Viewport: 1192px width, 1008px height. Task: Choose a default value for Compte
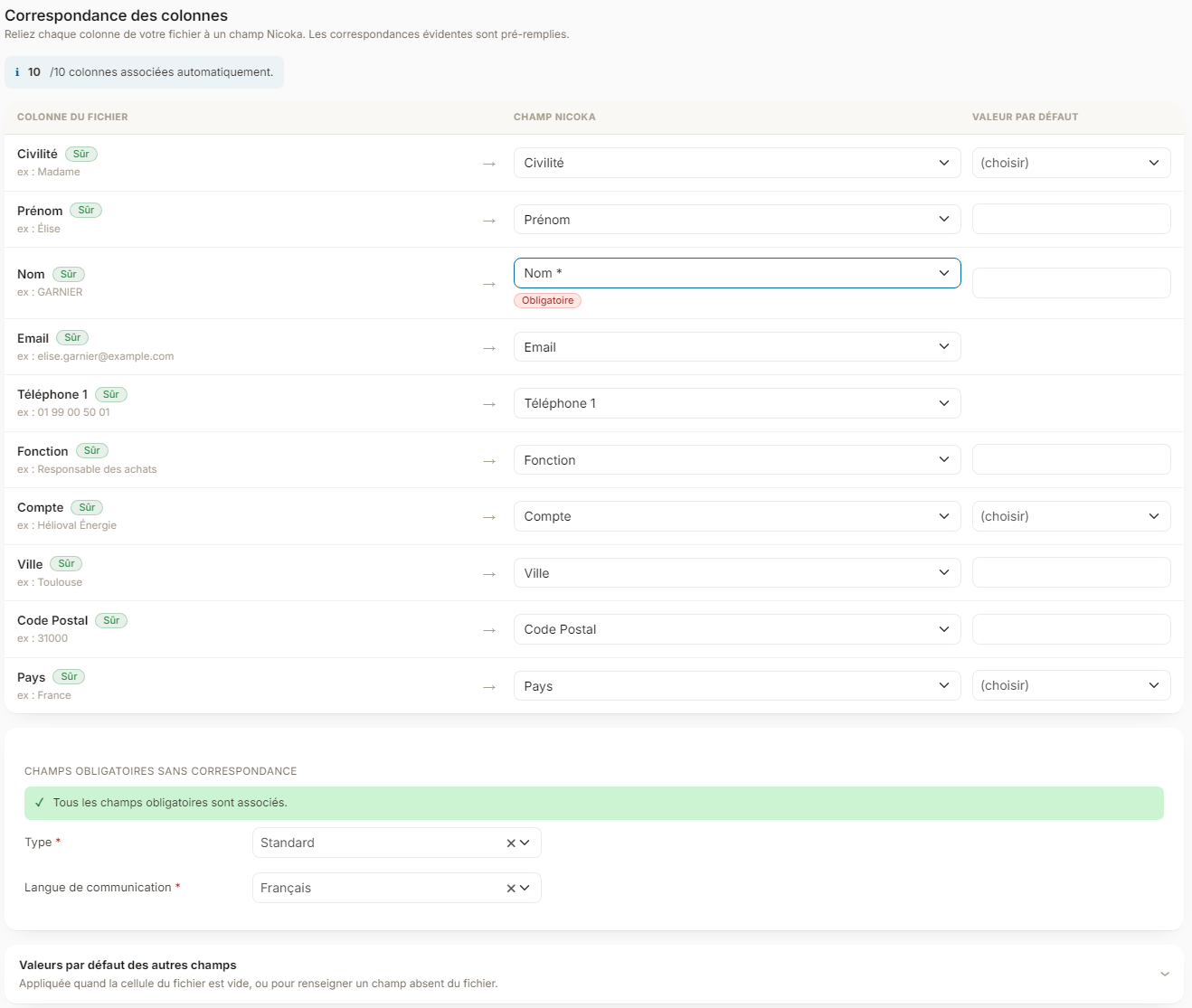point(1071,516)
